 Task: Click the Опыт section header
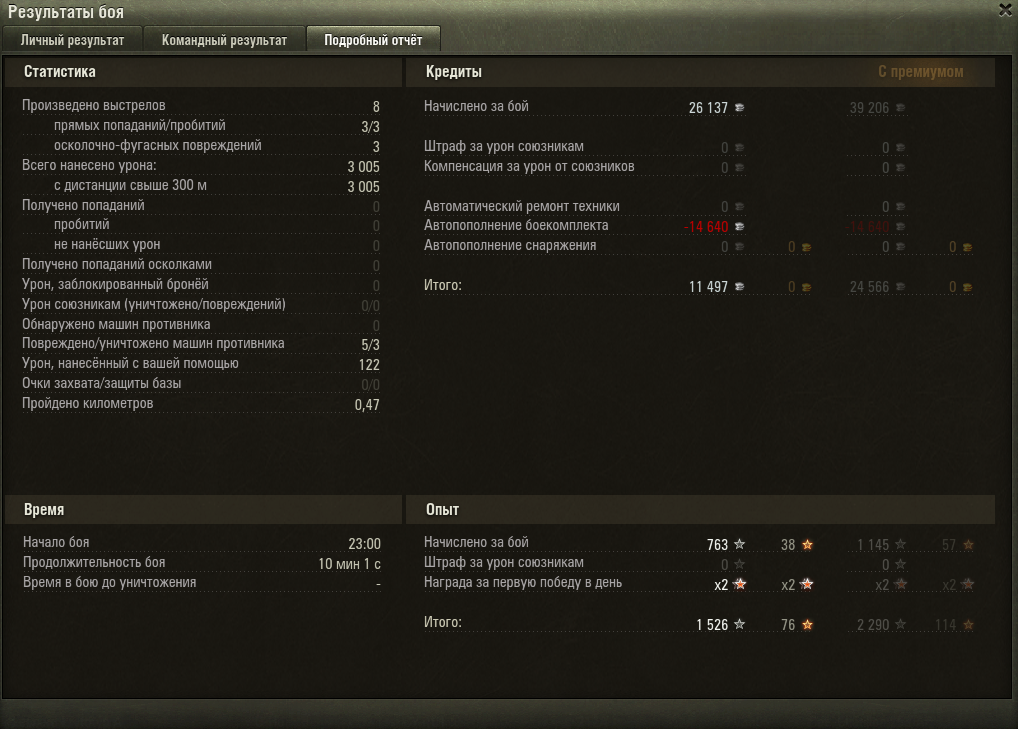coord(442,510)
